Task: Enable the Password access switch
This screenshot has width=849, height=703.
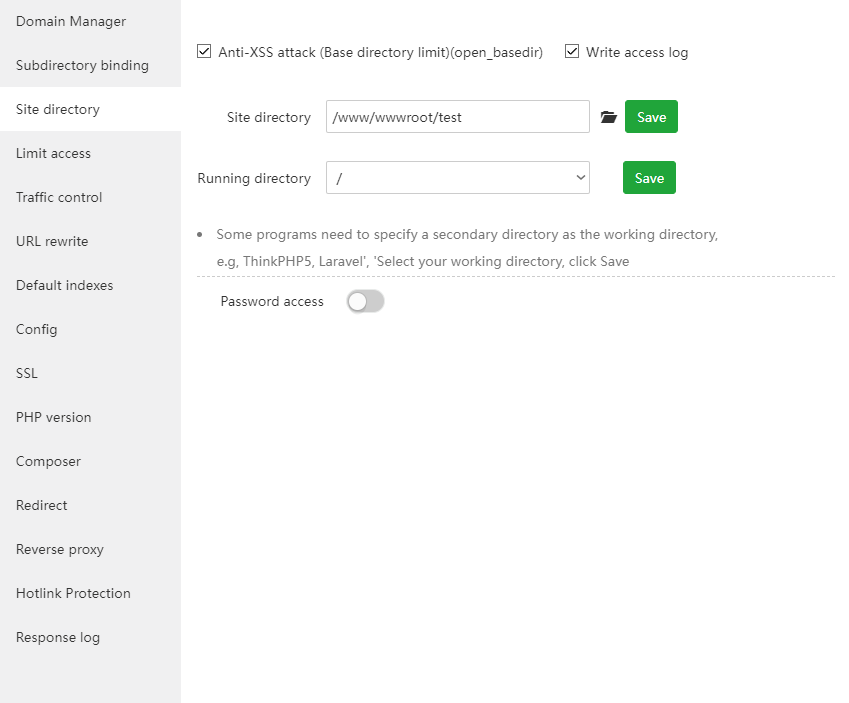Action: [x=365, y=301]
